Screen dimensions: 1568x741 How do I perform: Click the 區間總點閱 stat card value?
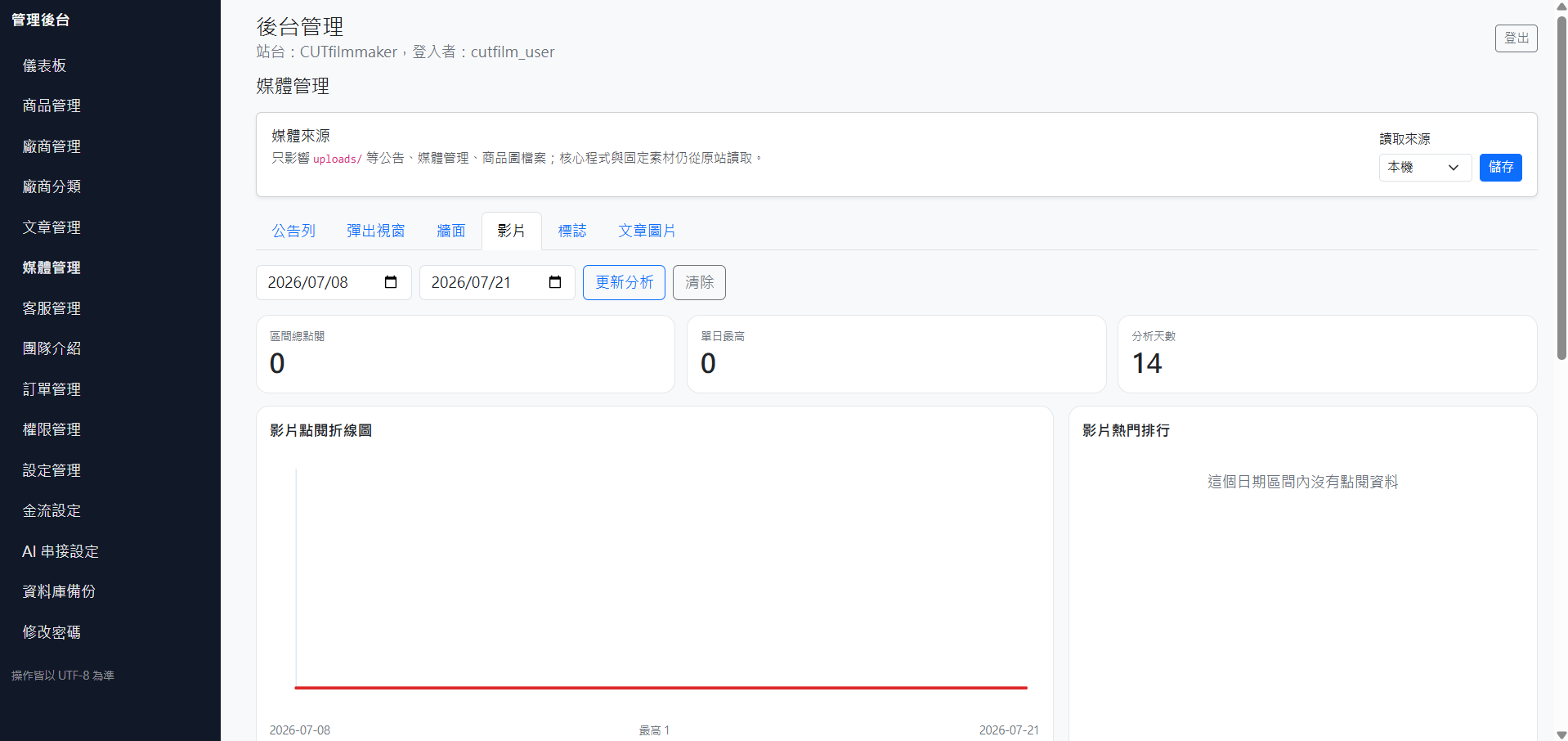tap(277, 363)
